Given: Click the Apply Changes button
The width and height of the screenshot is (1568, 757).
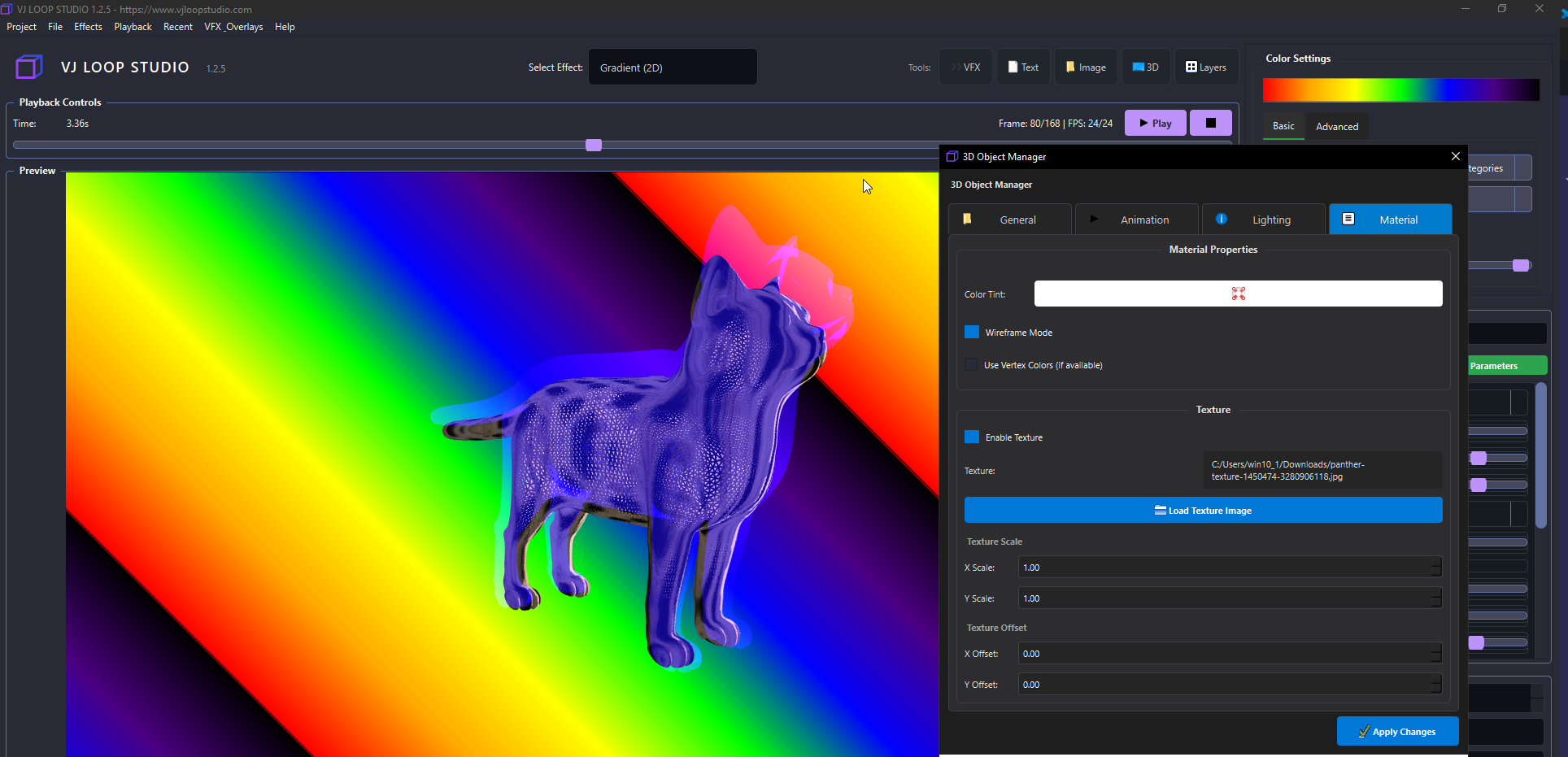Looking at the screenshot, I should [x=1397, y=731].
